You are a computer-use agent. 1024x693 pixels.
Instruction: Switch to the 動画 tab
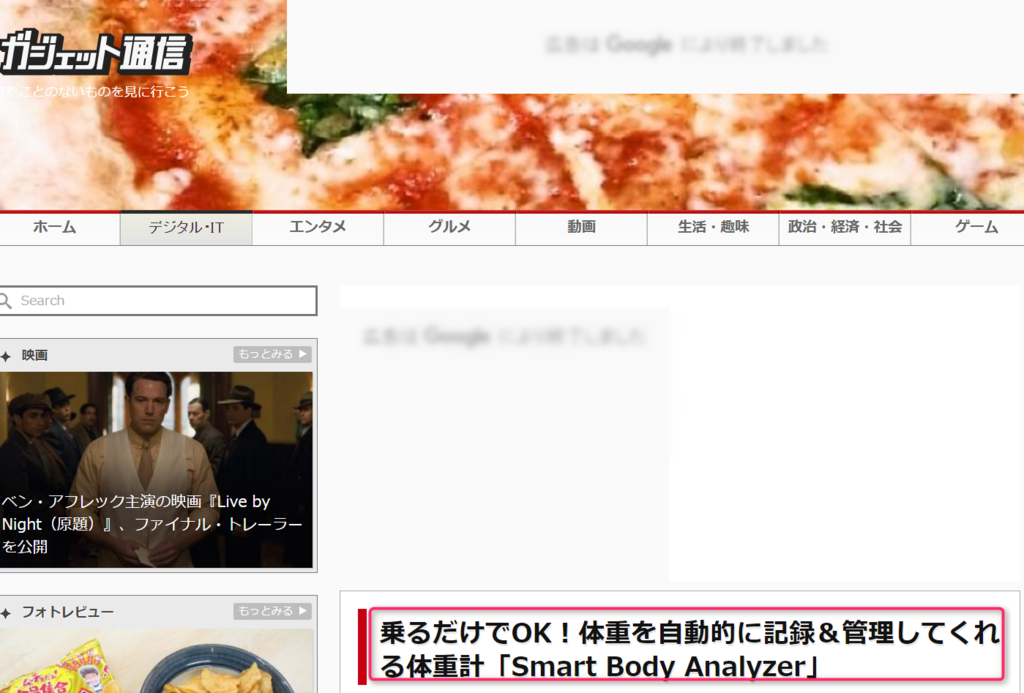[x=581, y=227]
